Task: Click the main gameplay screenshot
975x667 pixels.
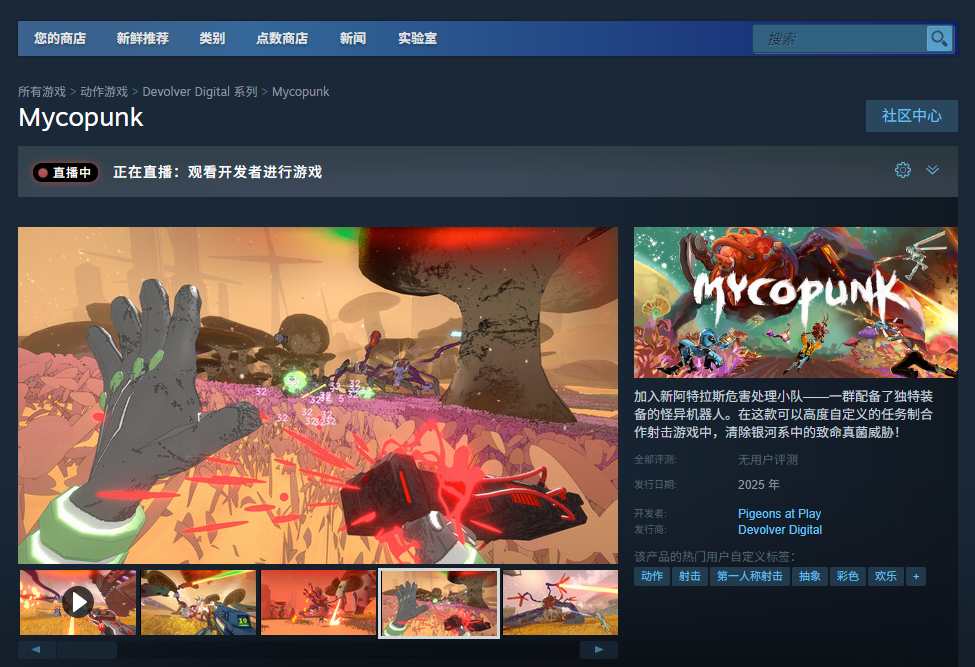Action: 318,395
